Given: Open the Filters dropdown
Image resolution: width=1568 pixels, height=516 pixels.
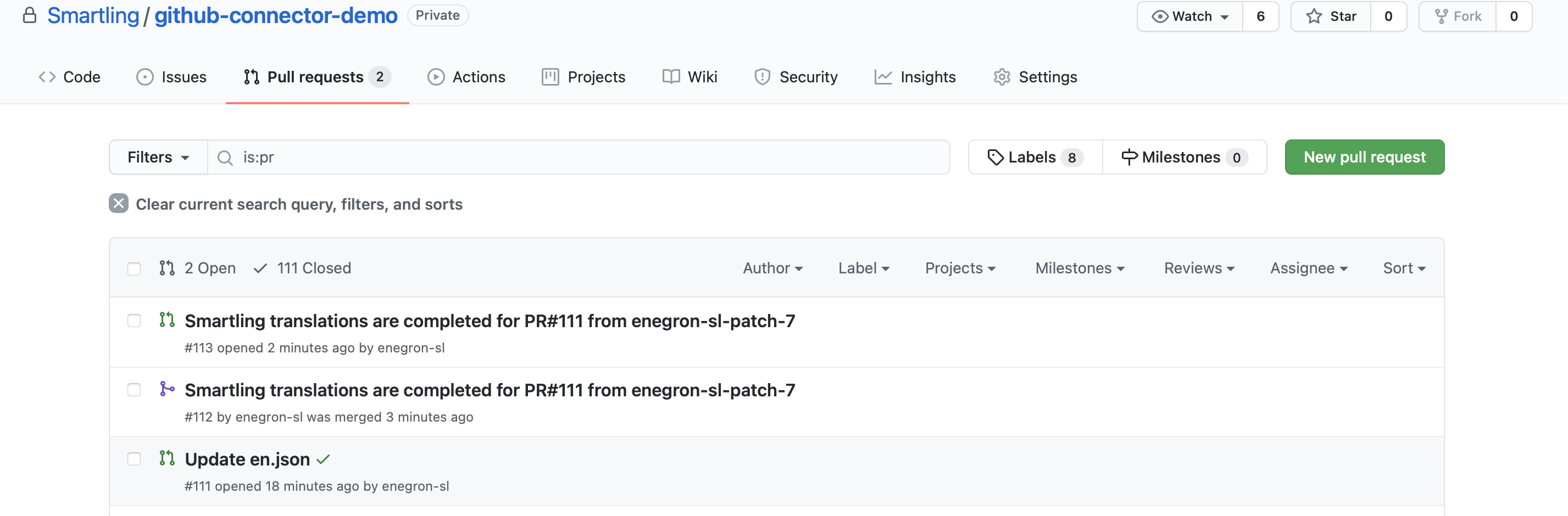Looking at the screenshot, I should point(158,158).
